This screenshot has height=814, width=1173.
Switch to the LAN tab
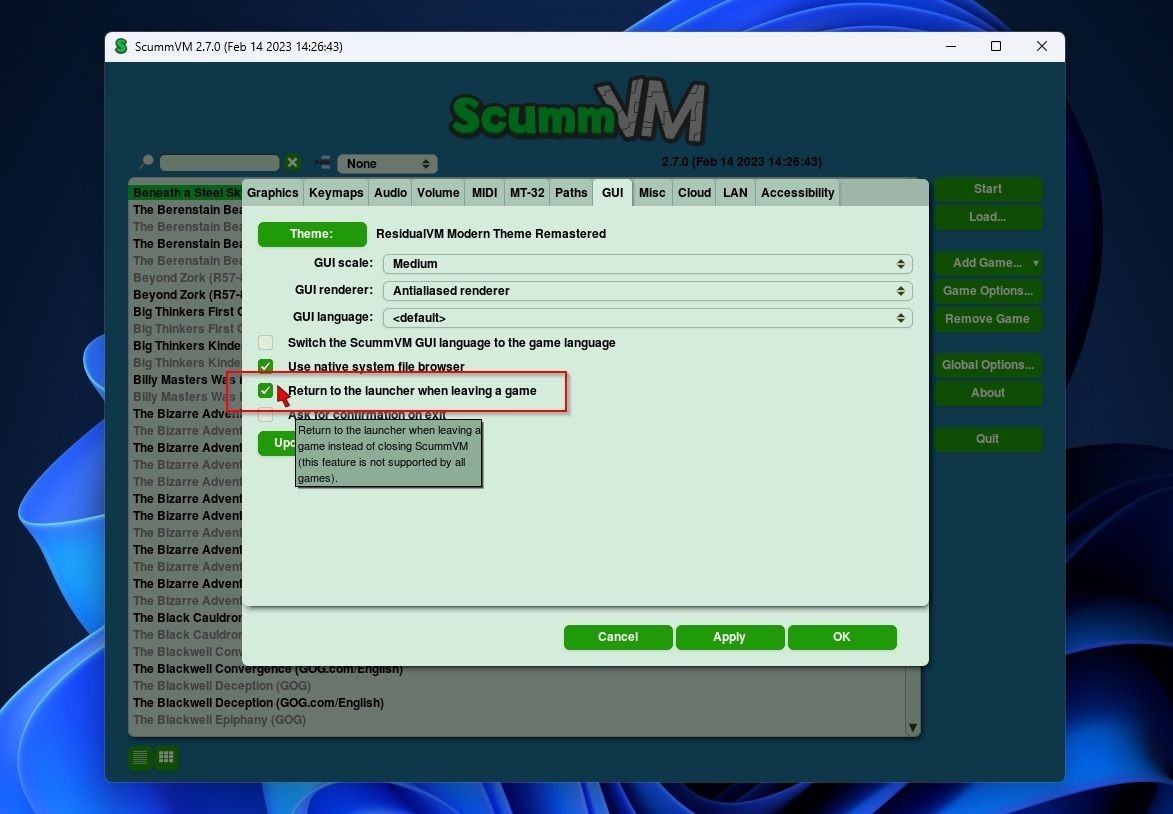[735, 193]
